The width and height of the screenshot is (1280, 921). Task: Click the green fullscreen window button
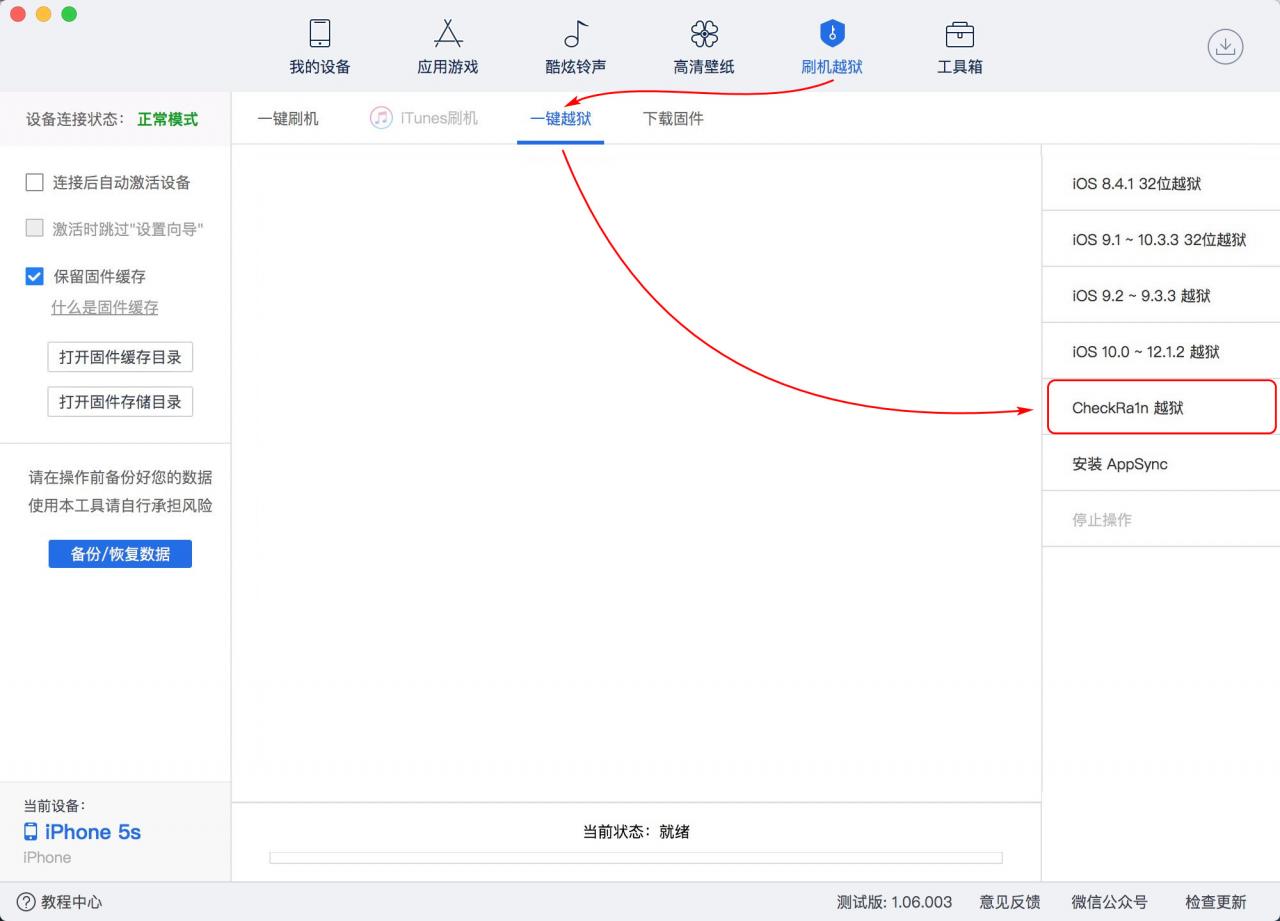pyautogui.click(x=69, y=14)
